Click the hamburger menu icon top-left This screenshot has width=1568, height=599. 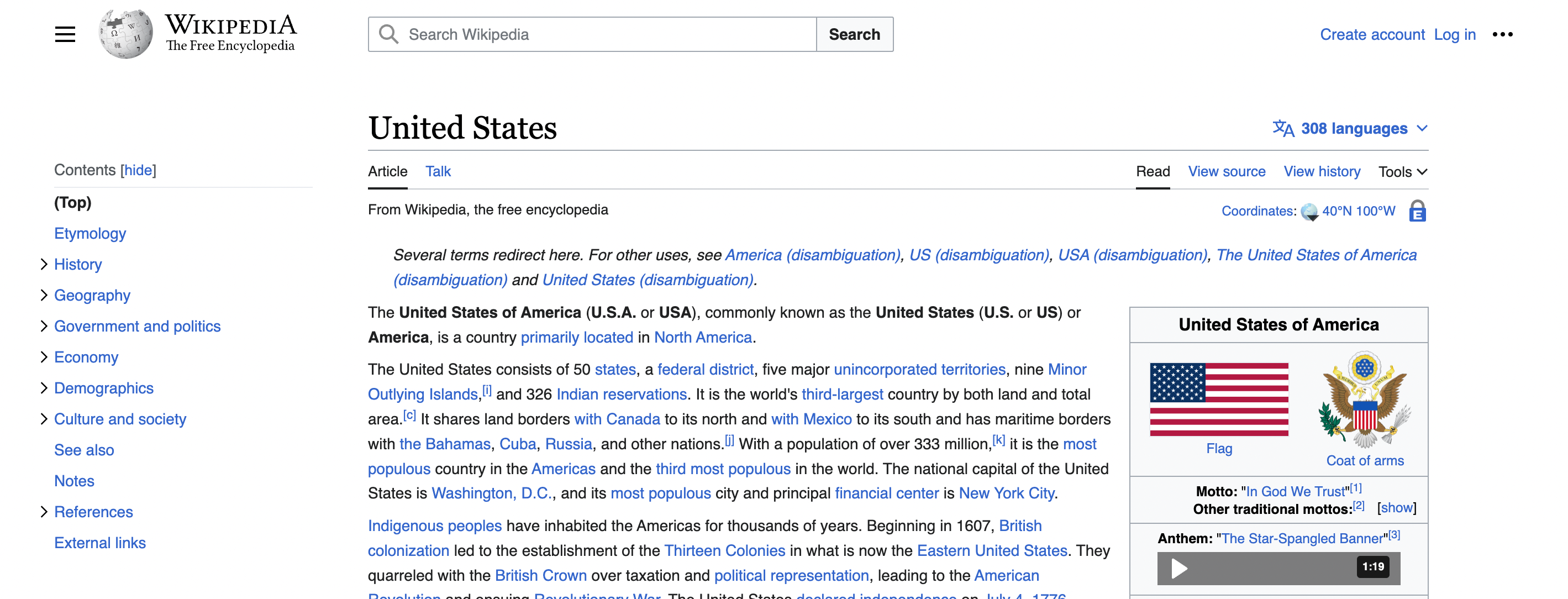pos(65,34)
